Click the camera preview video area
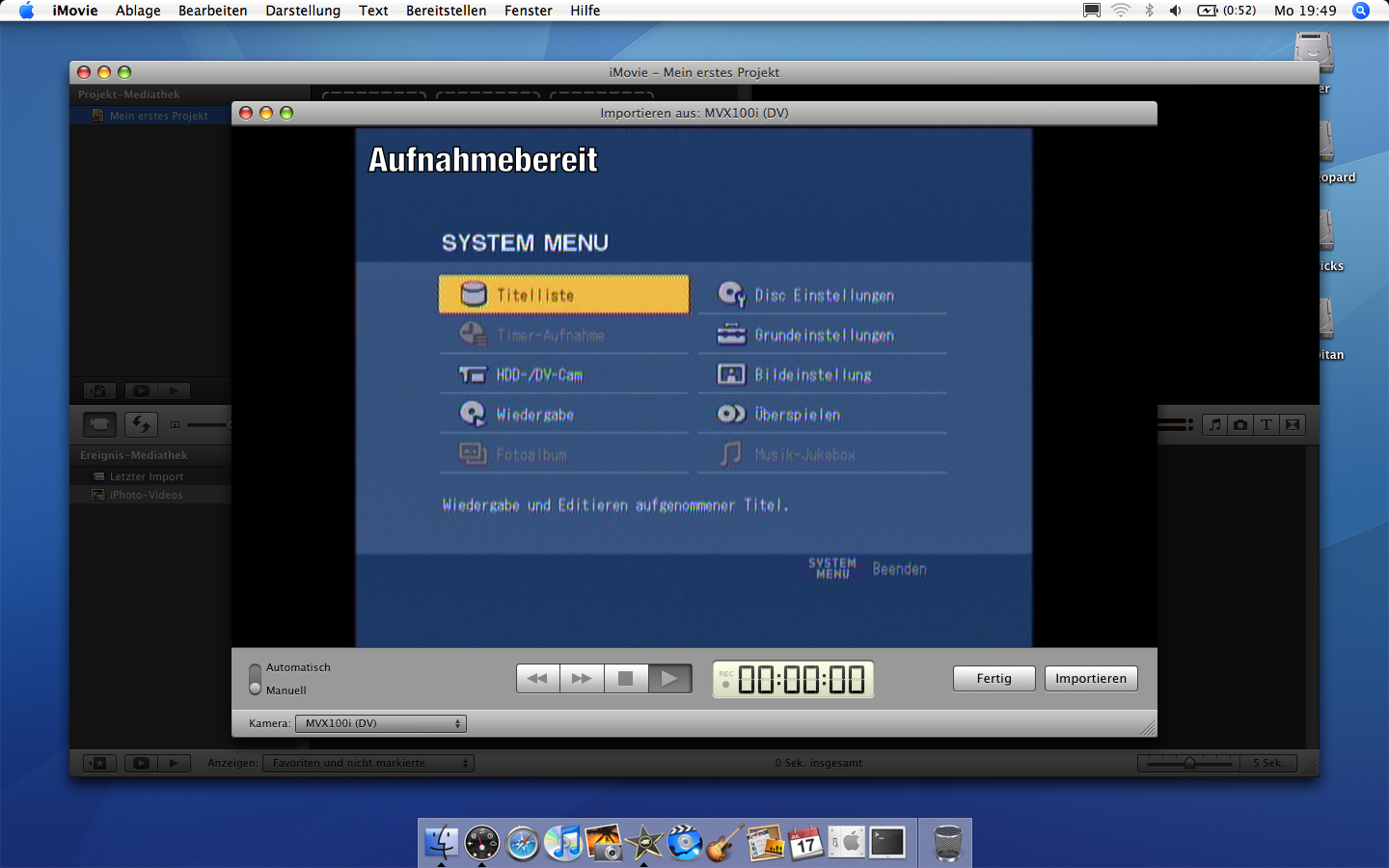The image size is (1389, 868). point(694,388)
